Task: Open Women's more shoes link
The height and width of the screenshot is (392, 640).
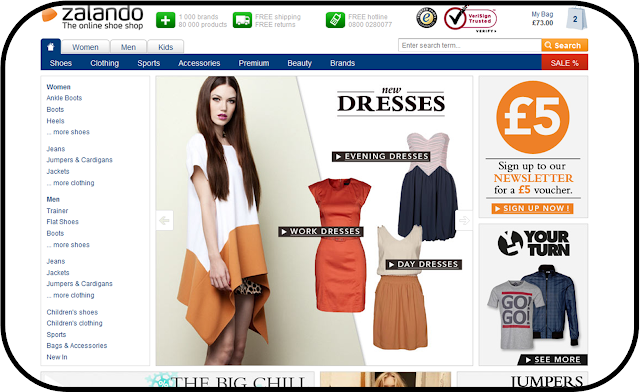Action: 68,132
